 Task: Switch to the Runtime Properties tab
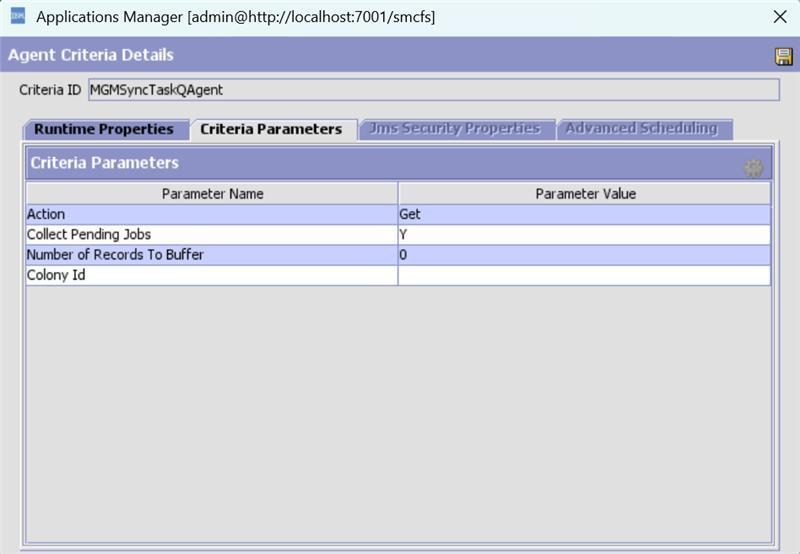point(104,129)
